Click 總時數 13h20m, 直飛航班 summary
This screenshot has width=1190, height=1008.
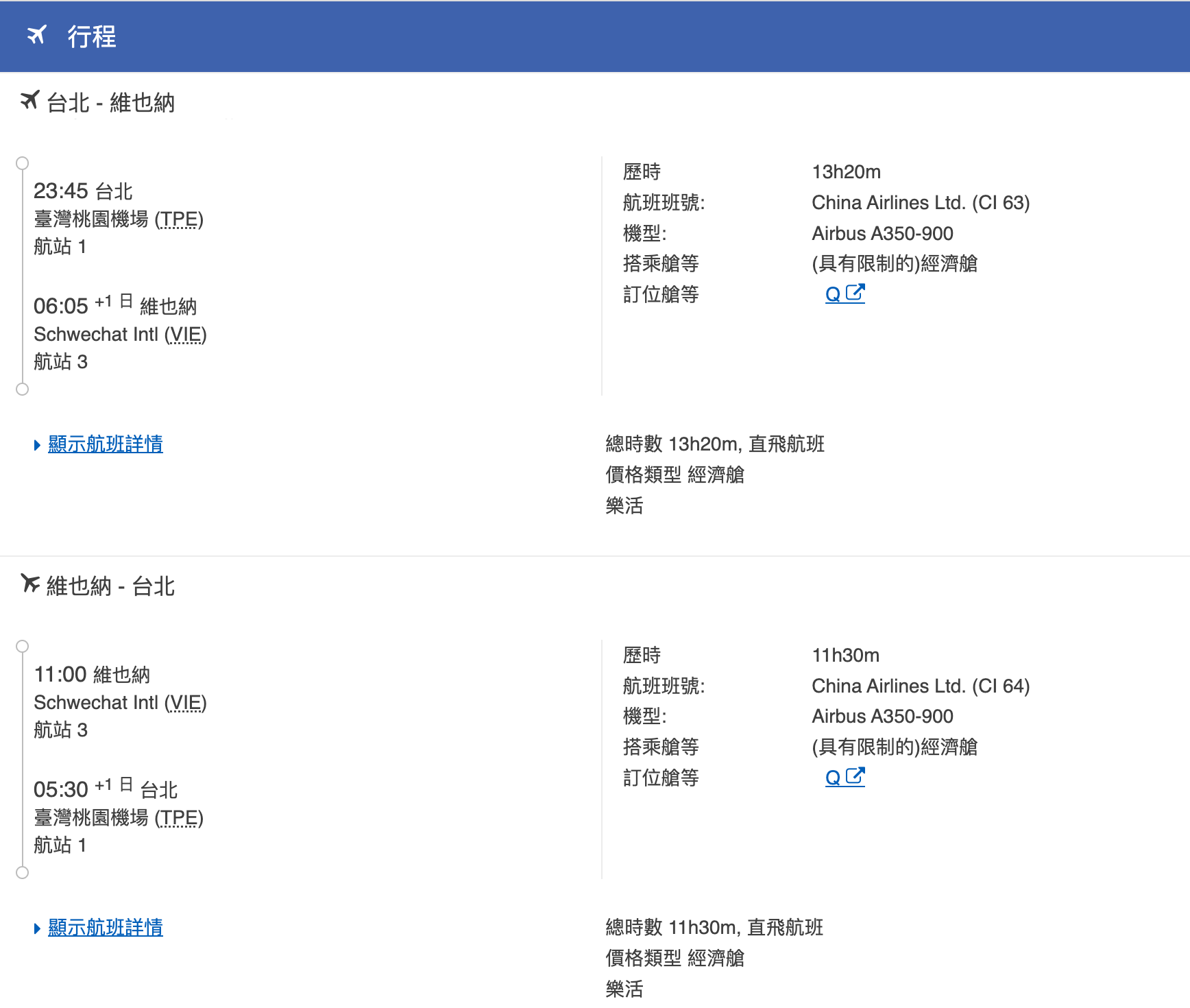715,444
